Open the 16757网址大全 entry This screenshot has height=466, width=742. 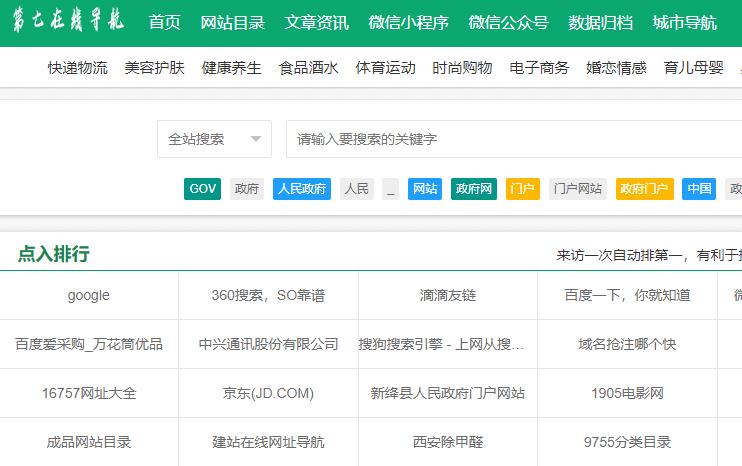click(x=88, y=393)
